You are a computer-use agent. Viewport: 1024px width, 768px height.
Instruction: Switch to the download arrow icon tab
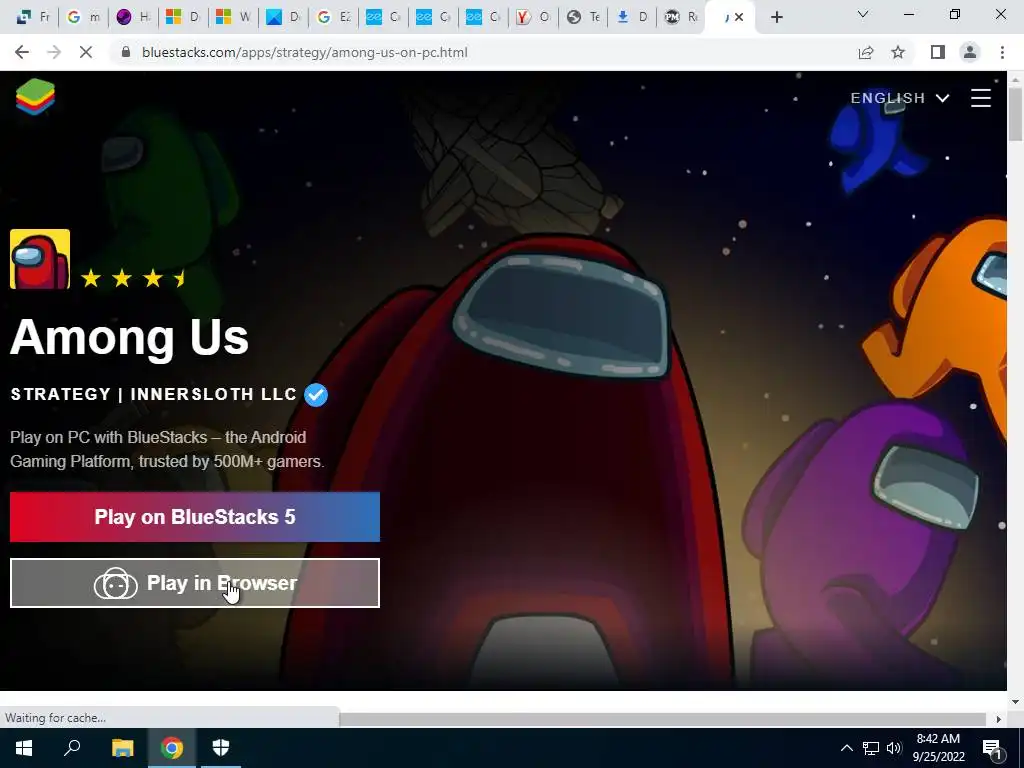632,17
